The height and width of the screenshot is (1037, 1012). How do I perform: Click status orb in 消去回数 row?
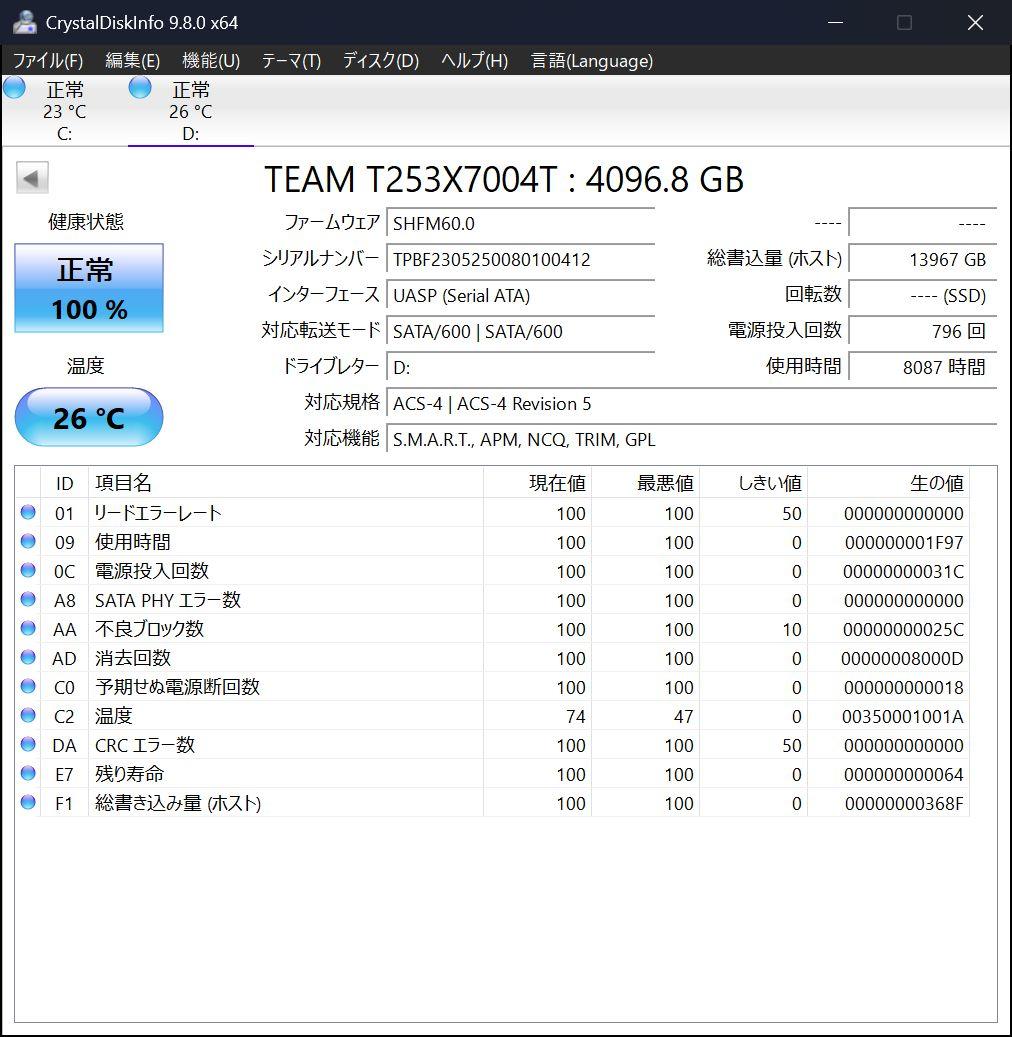tap(28, 657)
